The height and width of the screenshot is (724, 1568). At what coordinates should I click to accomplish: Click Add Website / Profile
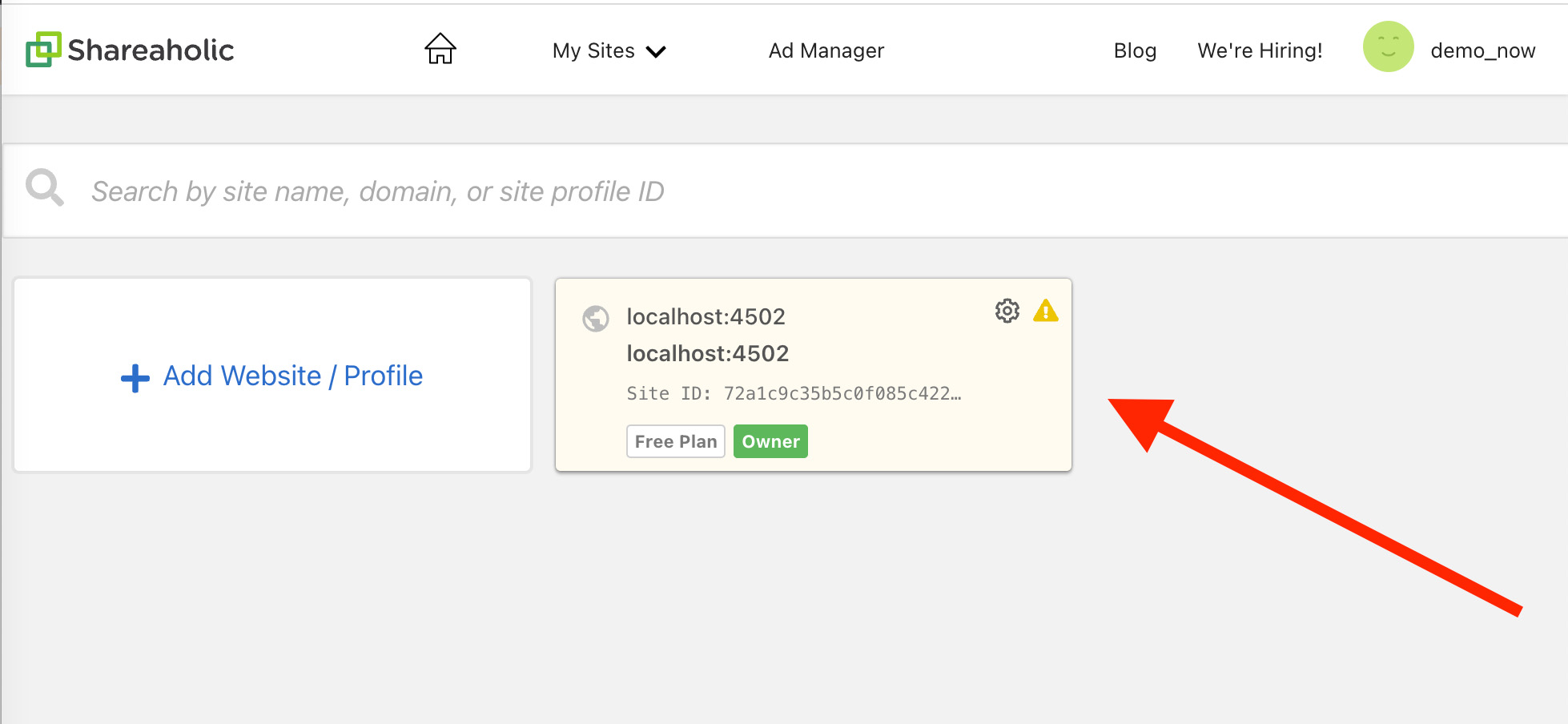pyautogui.click(x=272, y=376)
